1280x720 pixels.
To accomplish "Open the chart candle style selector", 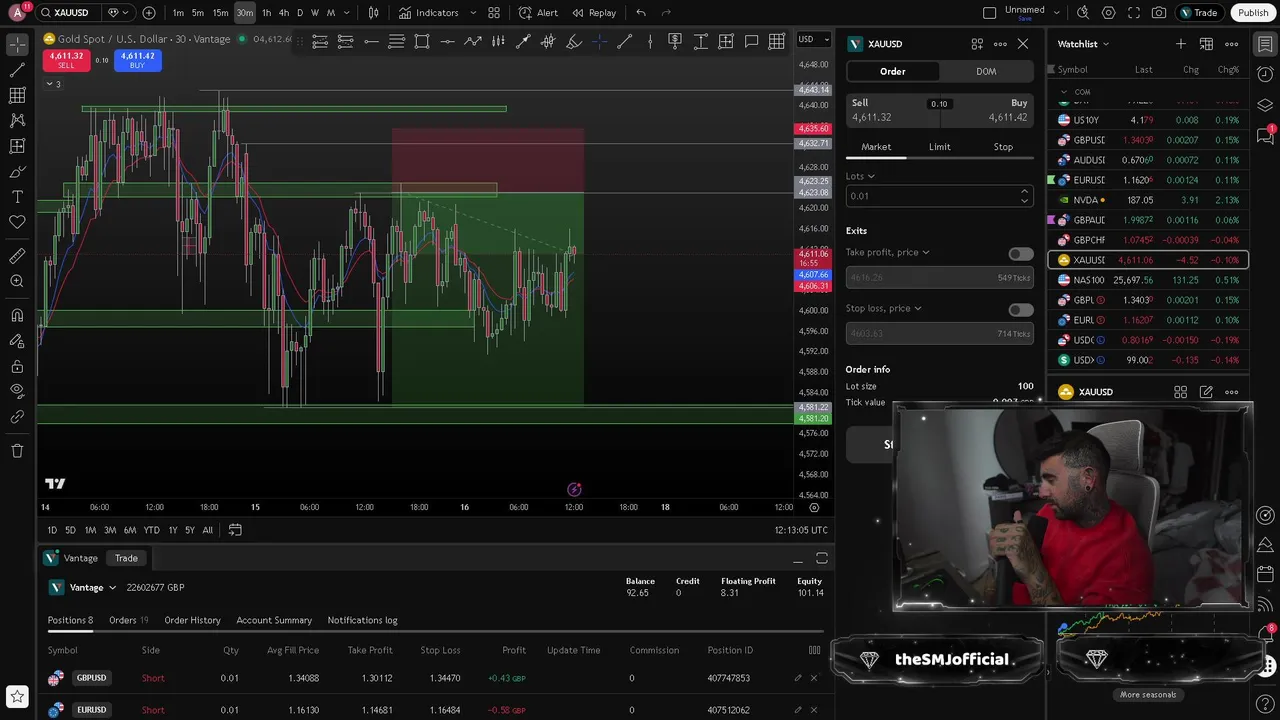I will [x=373, y=13].
